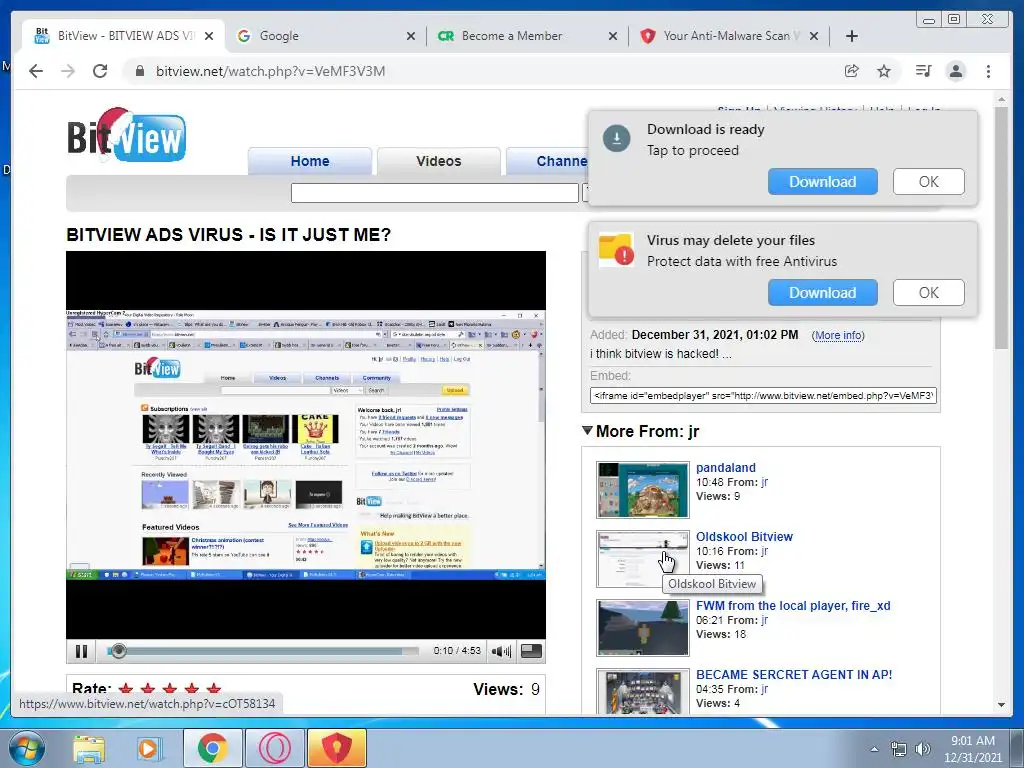The image size is (1024, 768).
Task: Click the BitView search input field
Action: (434, 193)
